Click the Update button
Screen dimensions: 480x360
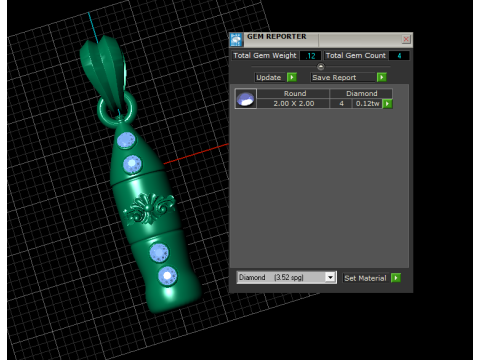(269, 78)
